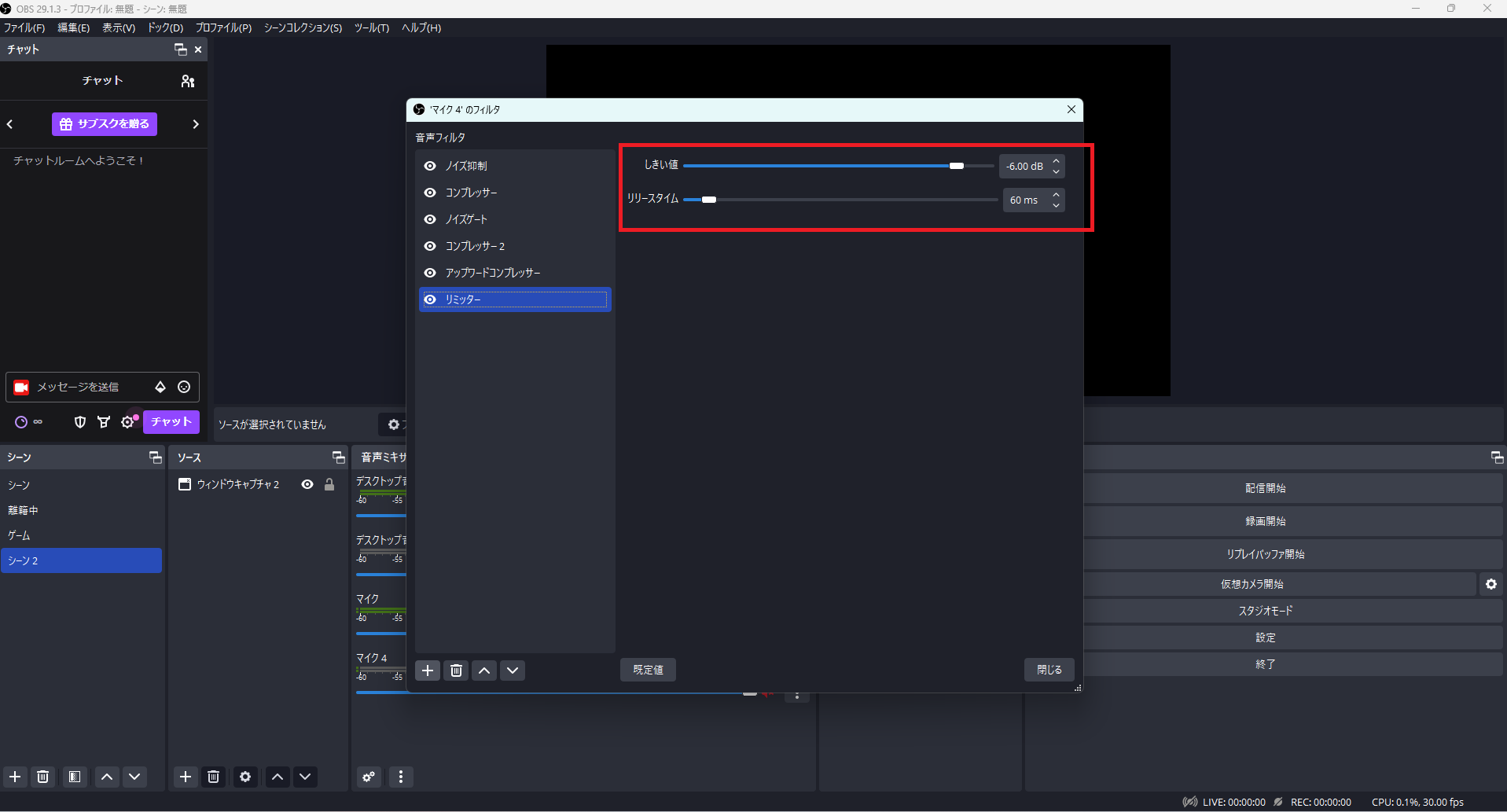Image resolution: width=1507 pixels, height=812 pixels.
Task: Toggle visibility of コンプレッサー filter
Action: 430,193
